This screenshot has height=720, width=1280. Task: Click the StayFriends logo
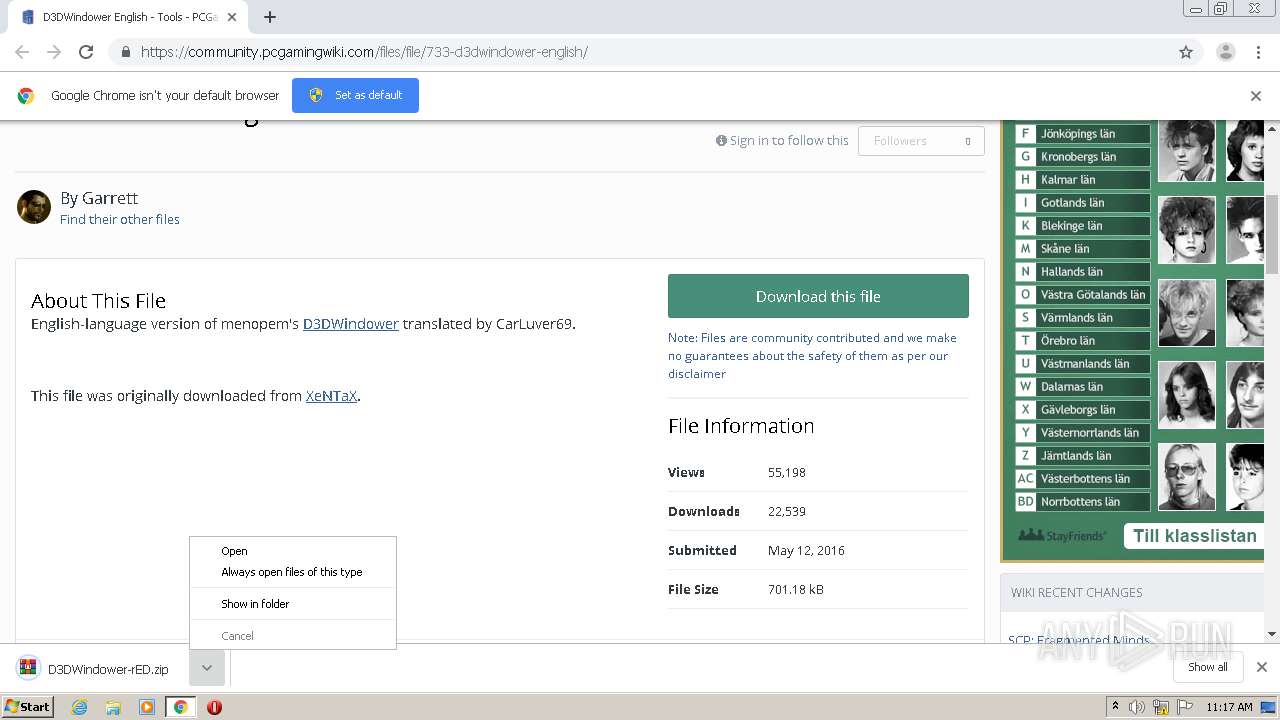[1062, 536]
